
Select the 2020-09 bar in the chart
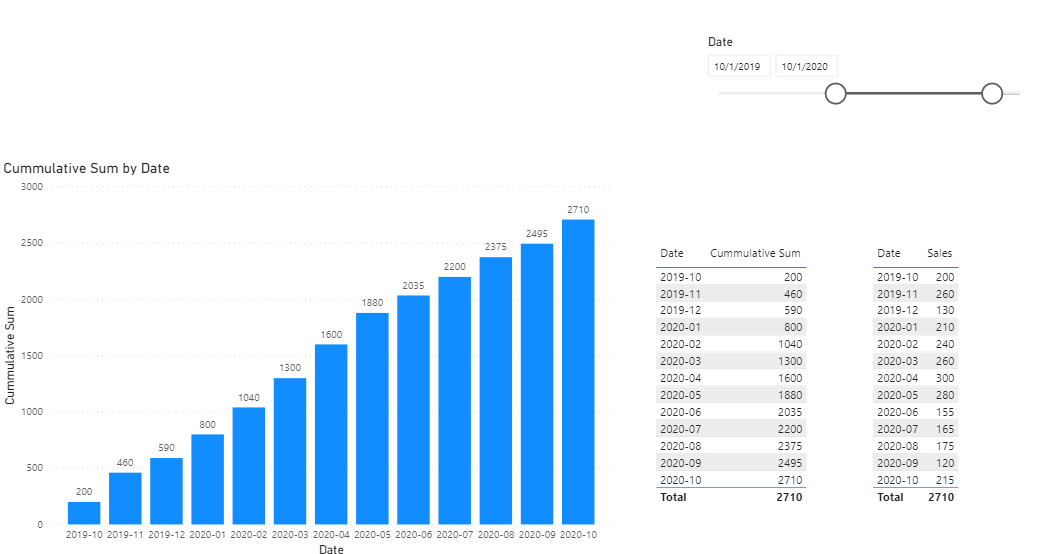point(537,384)
